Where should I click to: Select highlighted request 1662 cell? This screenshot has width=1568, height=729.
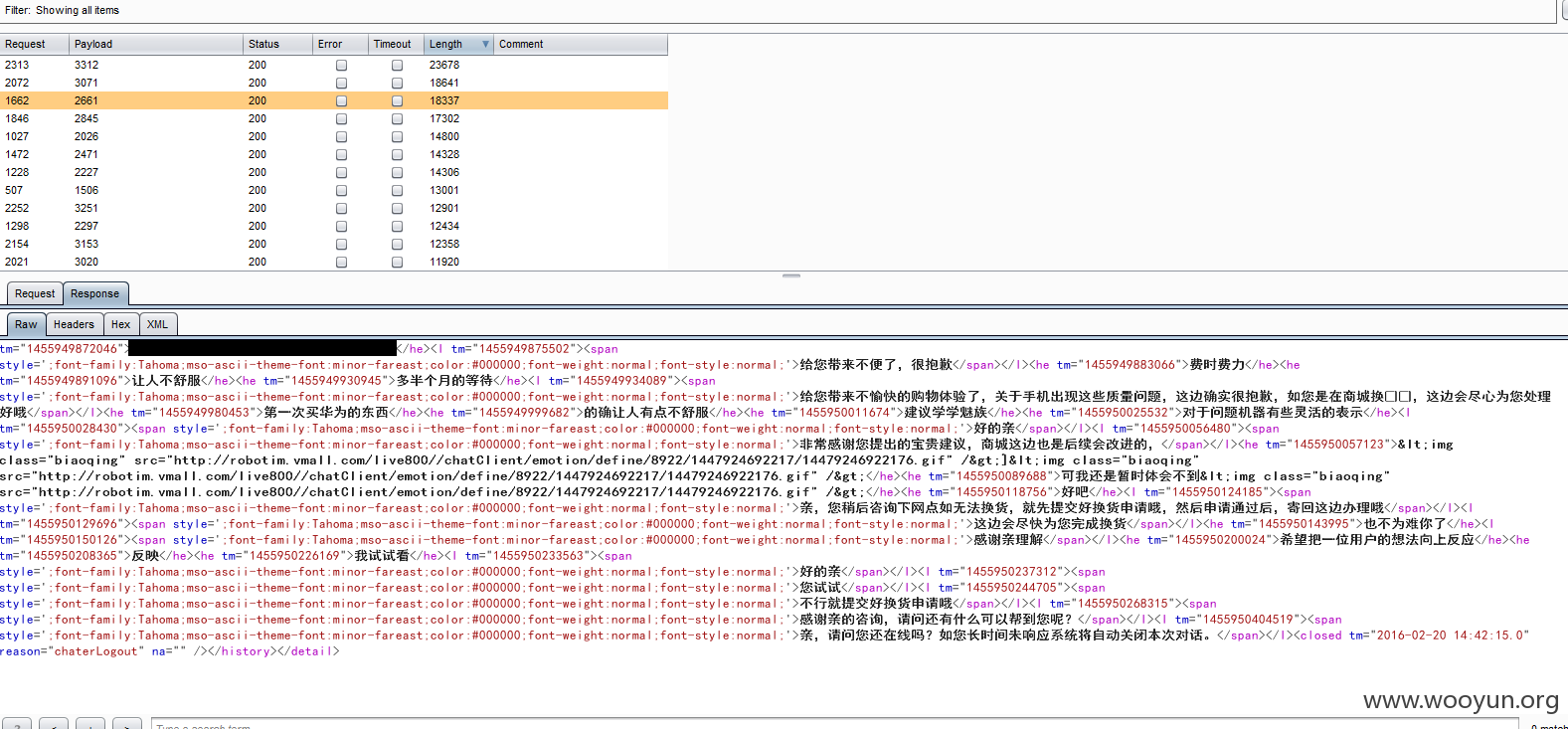click(17, 100)
